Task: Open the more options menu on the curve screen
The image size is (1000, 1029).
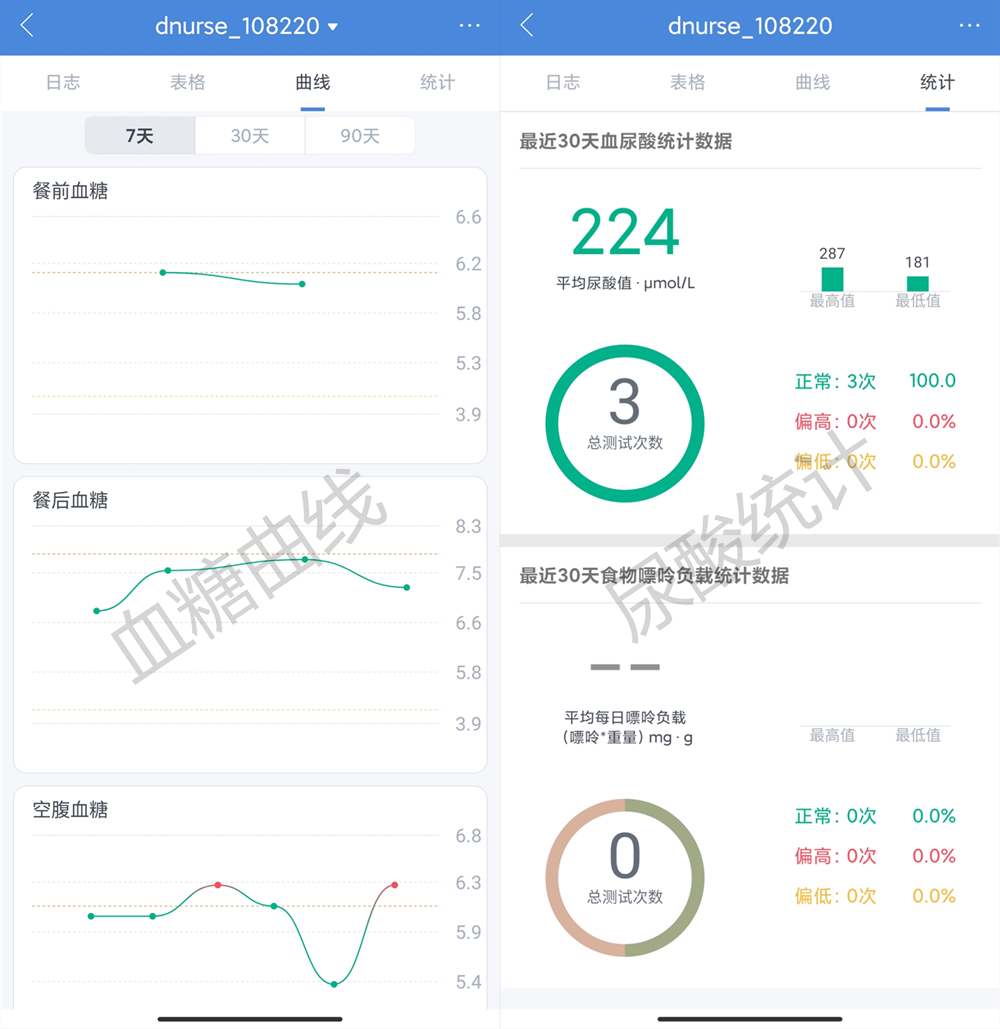Action: tap(470, 27)
